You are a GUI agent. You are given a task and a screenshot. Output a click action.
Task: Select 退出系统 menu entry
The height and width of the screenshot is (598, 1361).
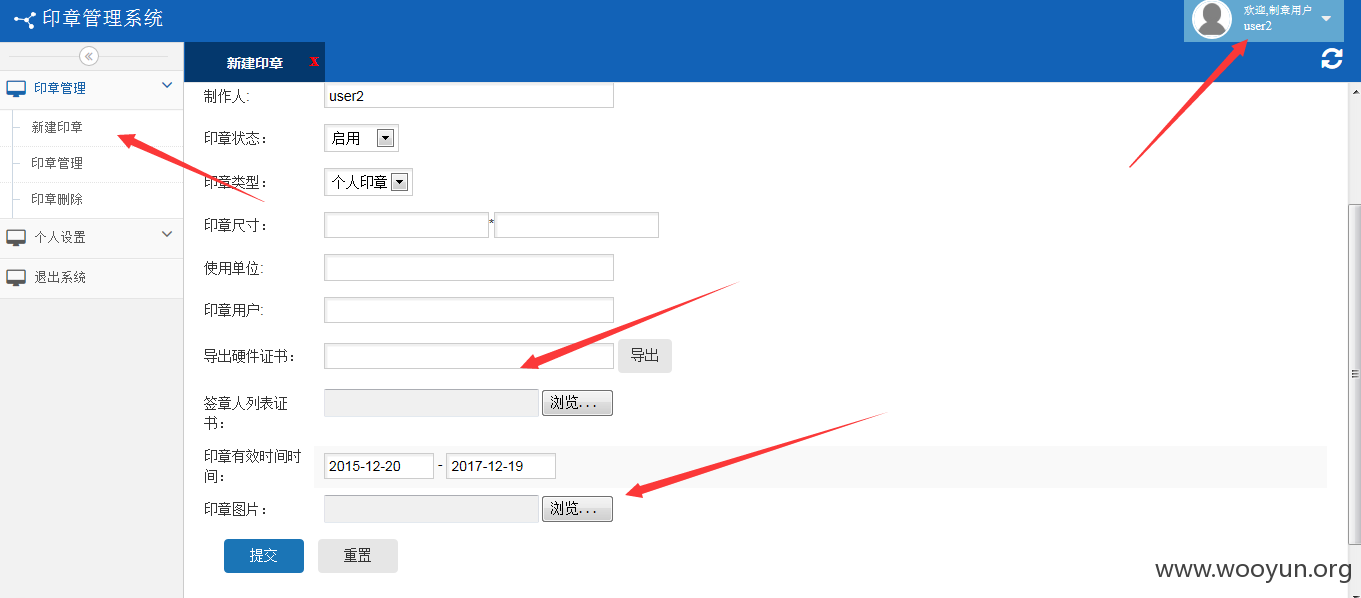[60, 277]
